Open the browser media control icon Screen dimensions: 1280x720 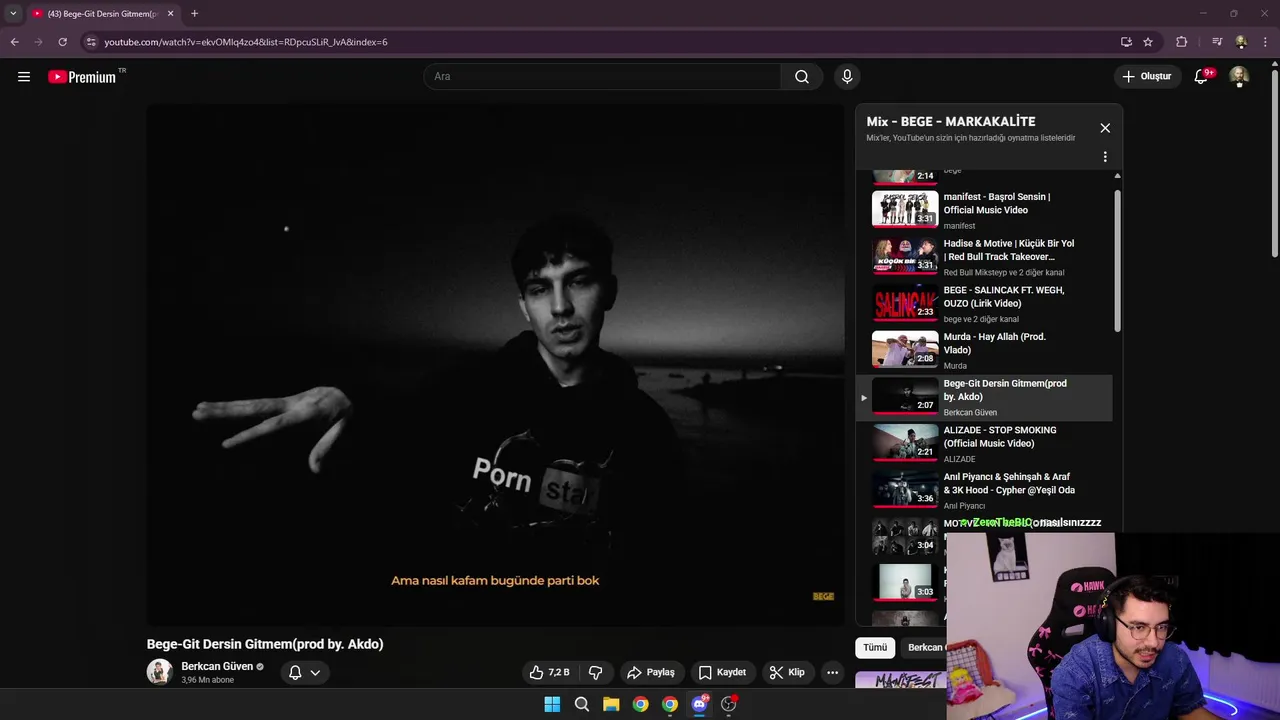point(1217,42)
